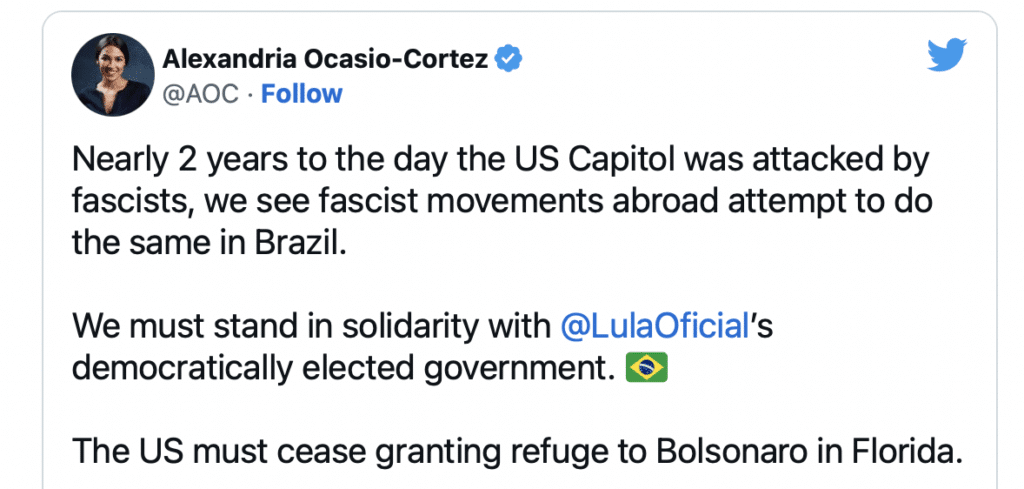Click the line about refuge to Bolsonaro
This screenshot has width=1024, height=489.
(x=516, y=453)
